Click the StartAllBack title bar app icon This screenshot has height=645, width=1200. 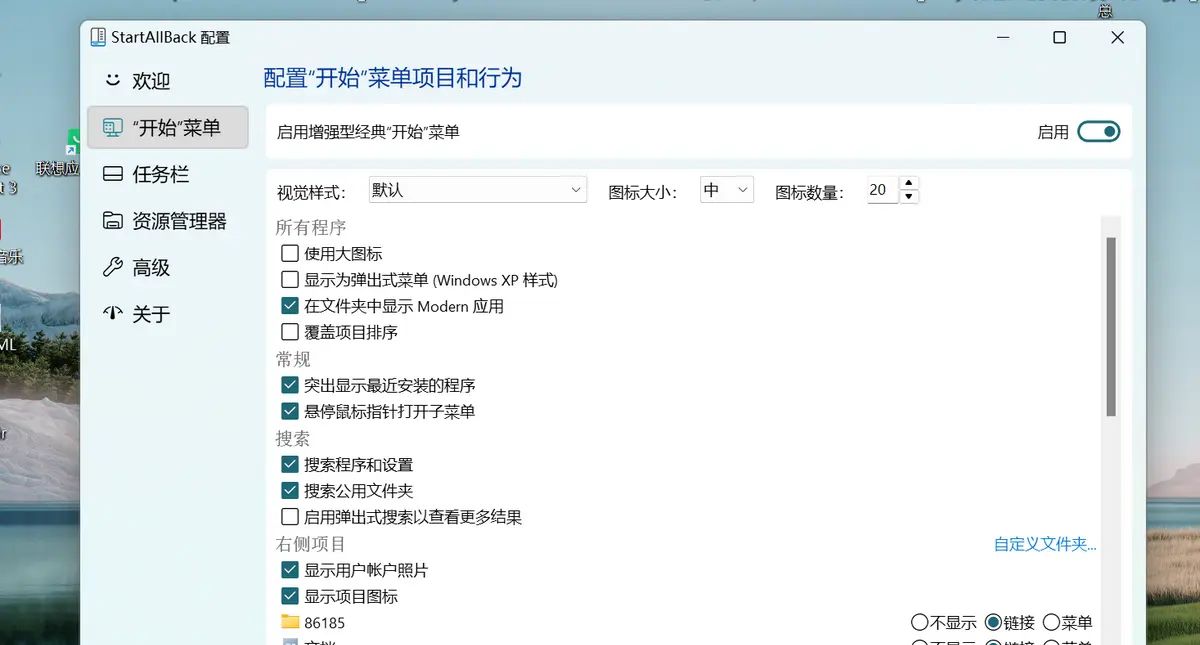click(98, 38)
